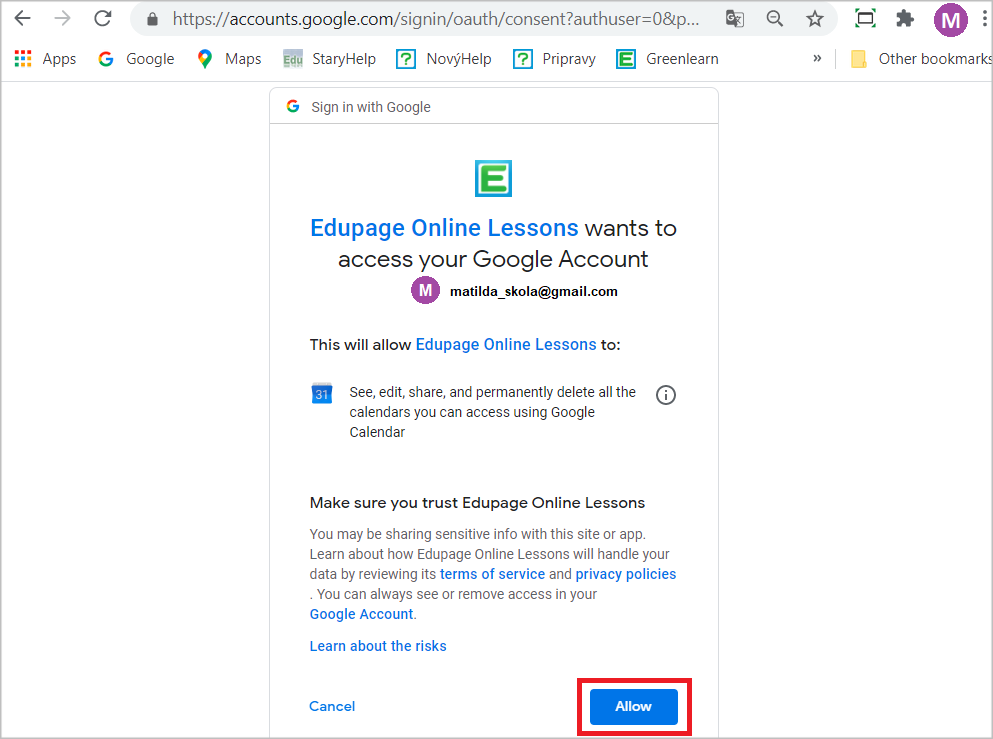Image resolution: width=993 pixels, height=739 pixels.
Task: Open the Maps bookmark
Action: pos(229,59)
